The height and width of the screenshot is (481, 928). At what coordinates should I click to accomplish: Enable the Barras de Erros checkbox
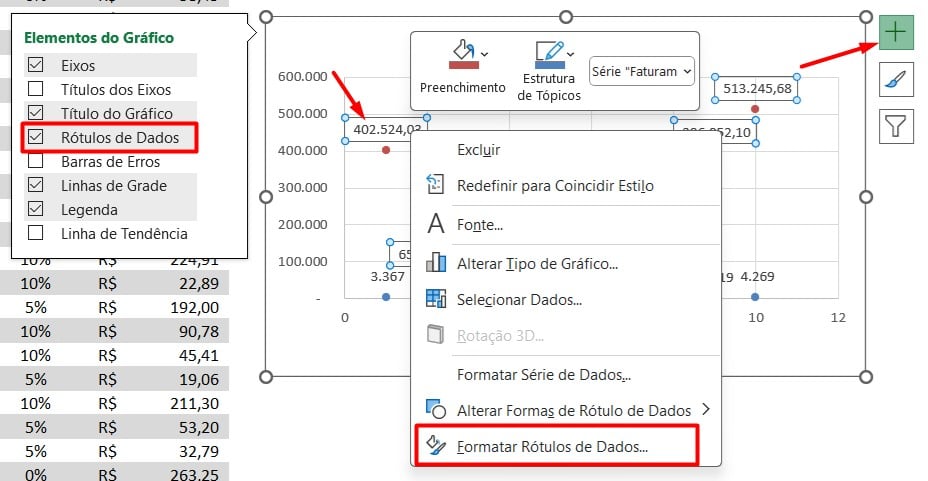36,161
